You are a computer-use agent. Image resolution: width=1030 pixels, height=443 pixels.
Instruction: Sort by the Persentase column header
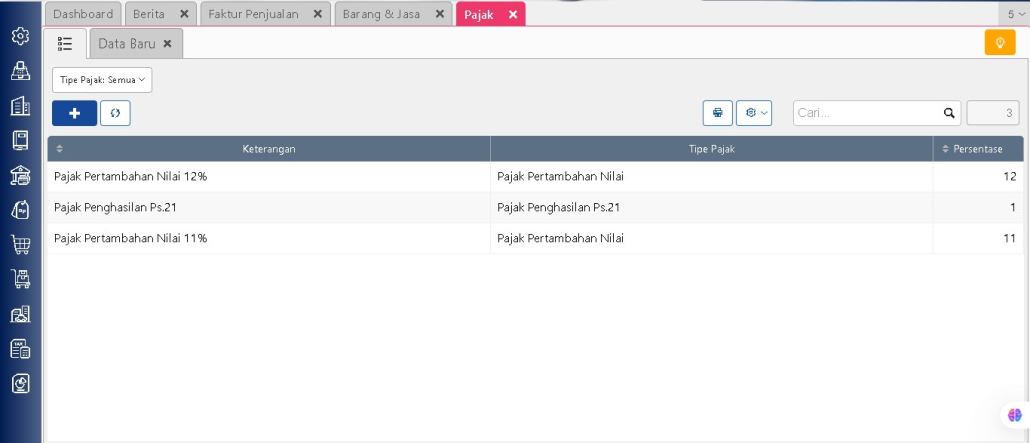[977, 149]
